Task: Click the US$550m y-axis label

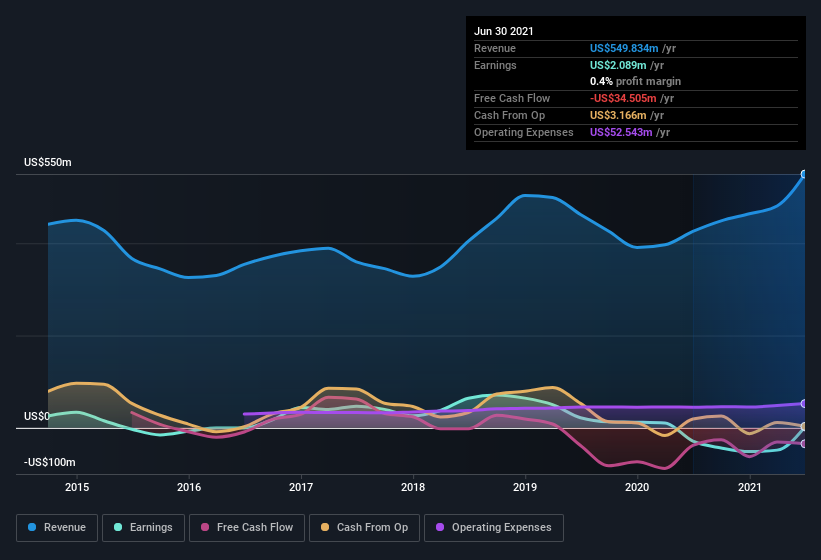Action: [48, 162]
